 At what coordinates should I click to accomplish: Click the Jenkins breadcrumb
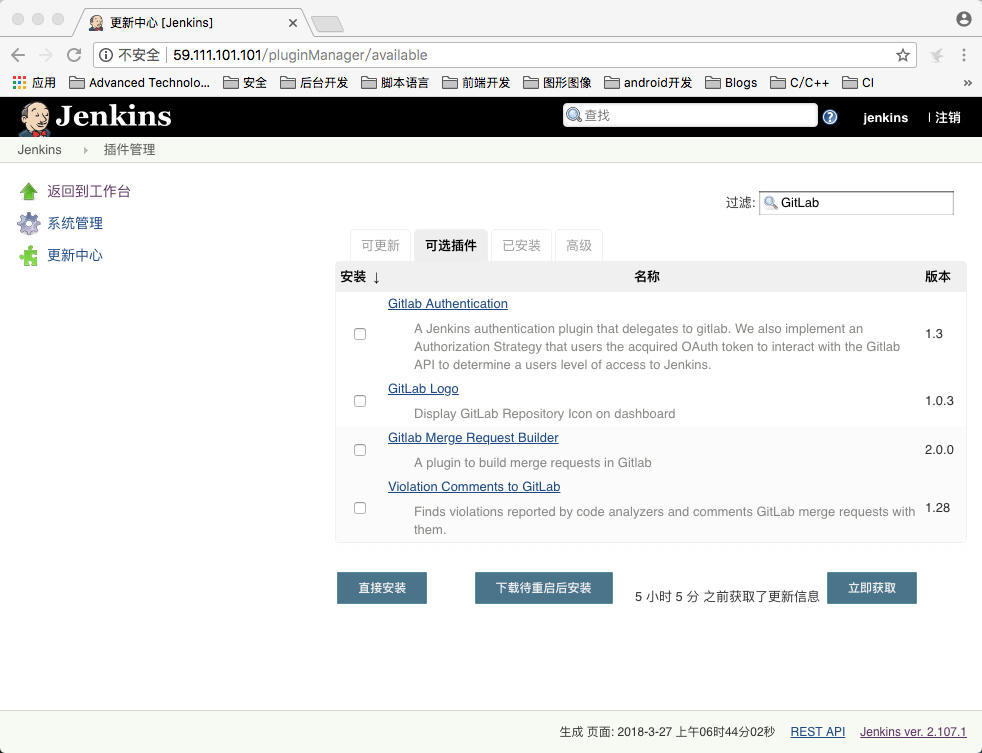[39, 150]
